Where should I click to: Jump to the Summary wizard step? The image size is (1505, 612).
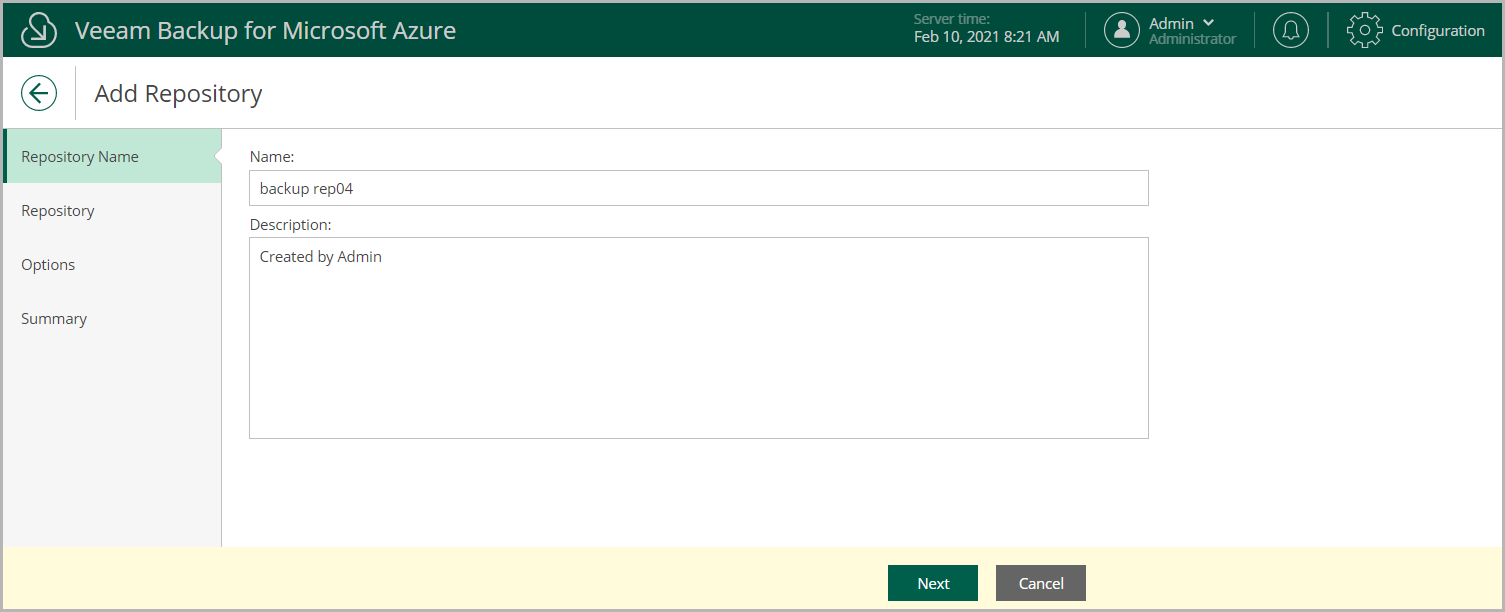point(112,318)
